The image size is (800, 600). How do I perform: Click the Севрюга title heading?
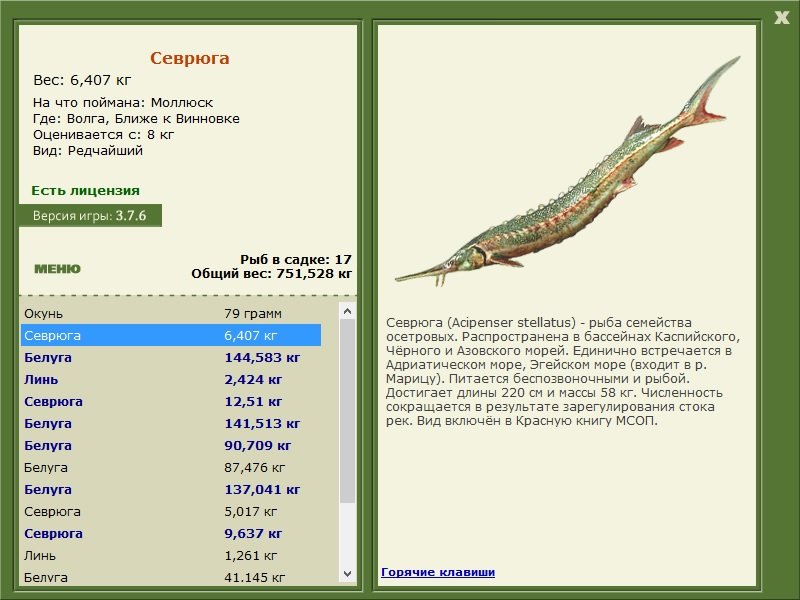[189, 58]
